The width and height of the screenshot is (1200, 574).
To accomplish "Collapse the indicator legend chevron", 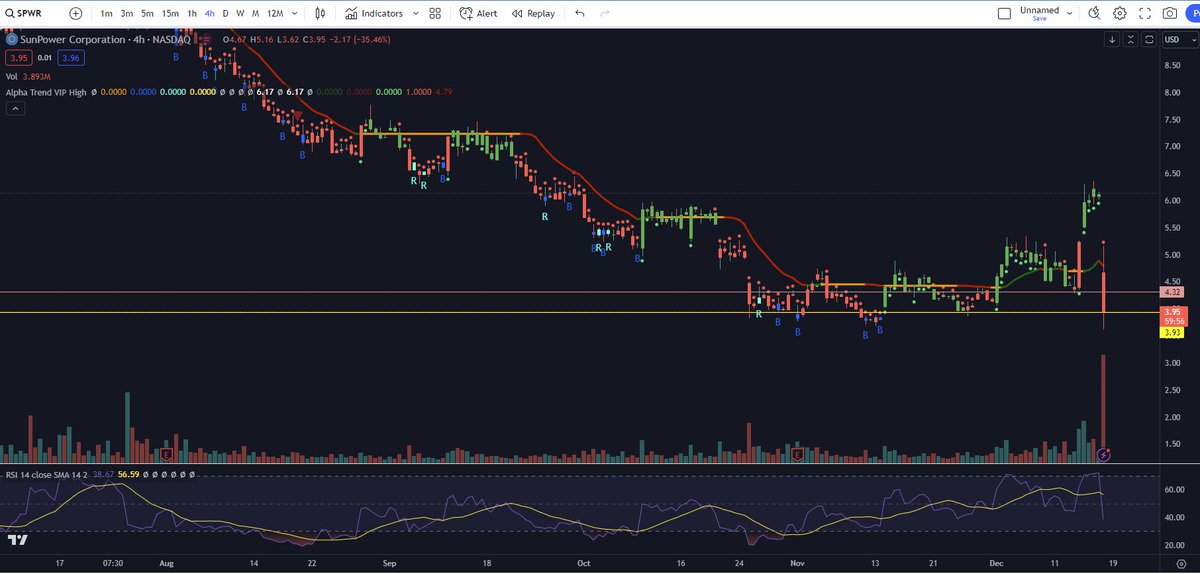I will tap(13, 109).
